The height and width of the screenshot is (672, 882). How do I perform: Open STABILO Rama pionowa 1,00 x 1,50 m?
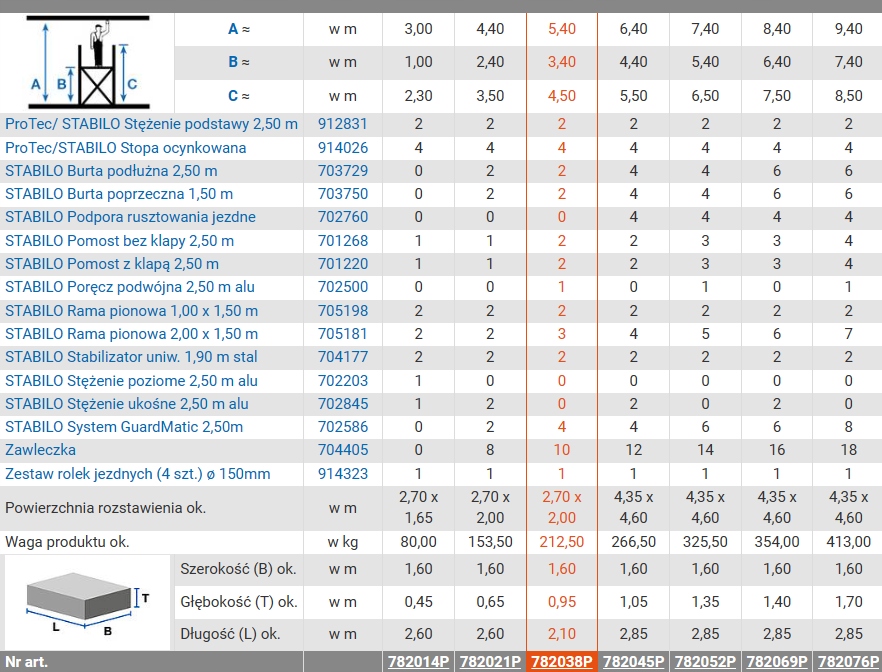coord(131,310)
